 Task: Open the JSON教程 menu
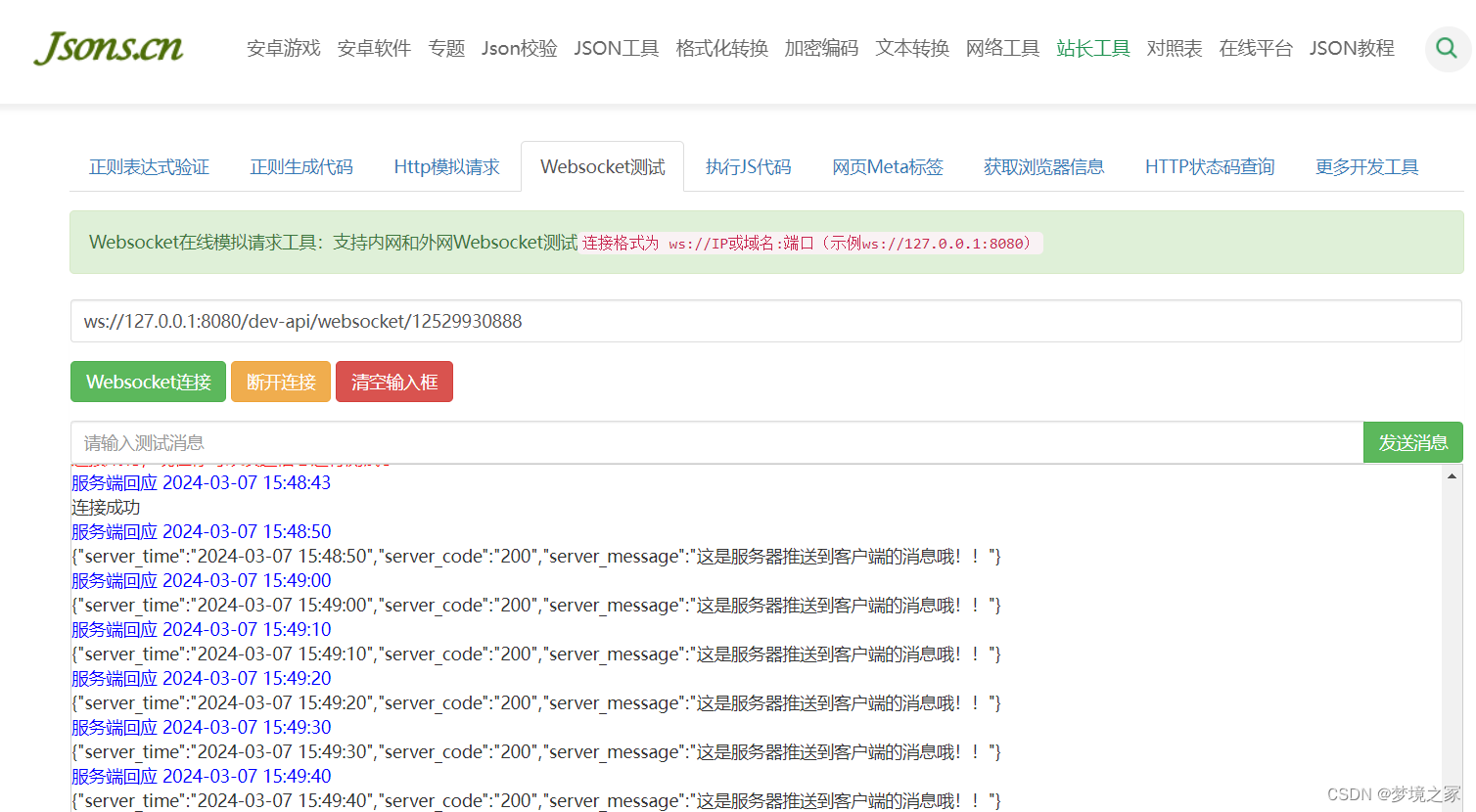coord(1352,48)
